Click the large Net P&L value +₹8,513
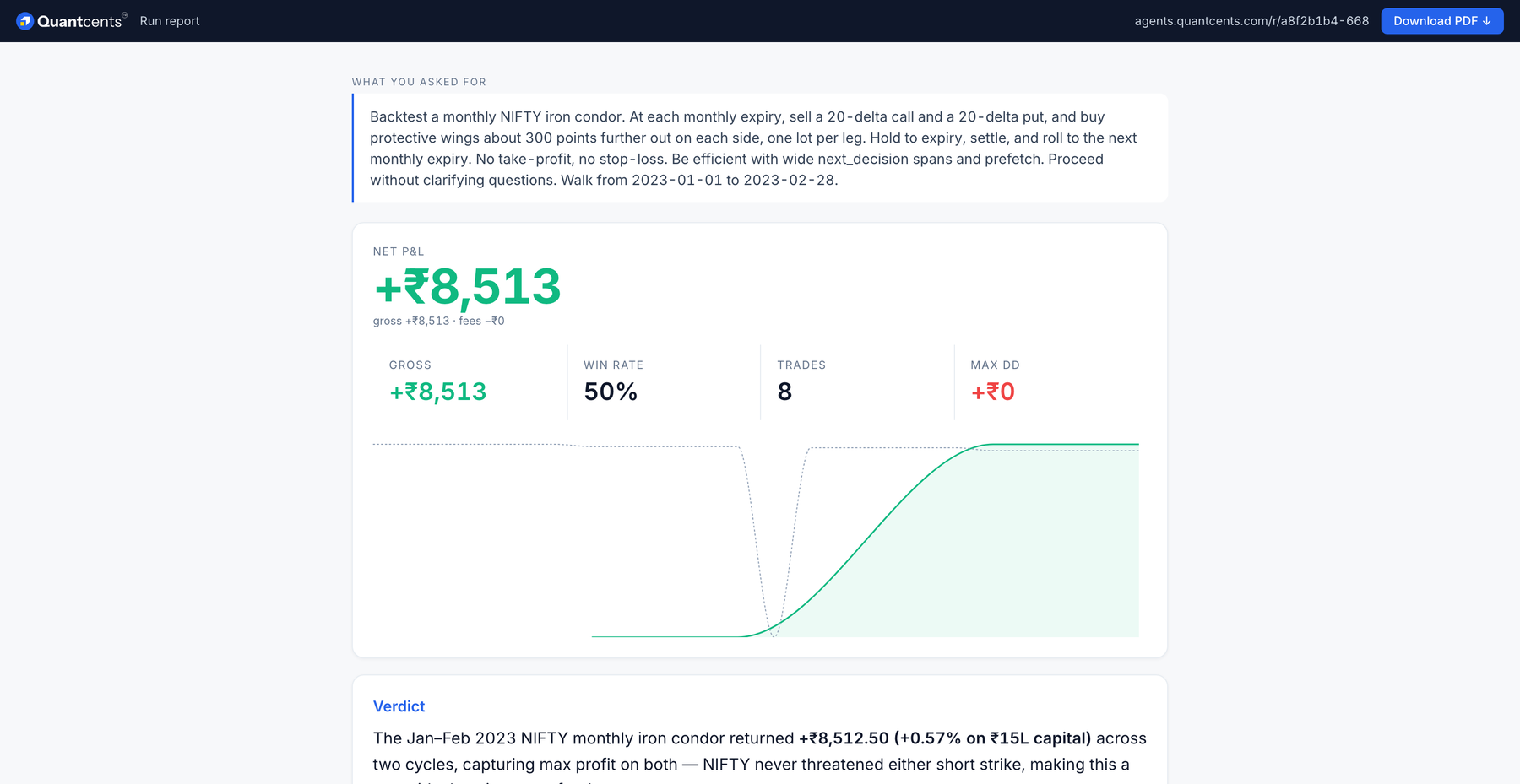This screenshot has width=1520, height=784. click(x=467, y=286)
